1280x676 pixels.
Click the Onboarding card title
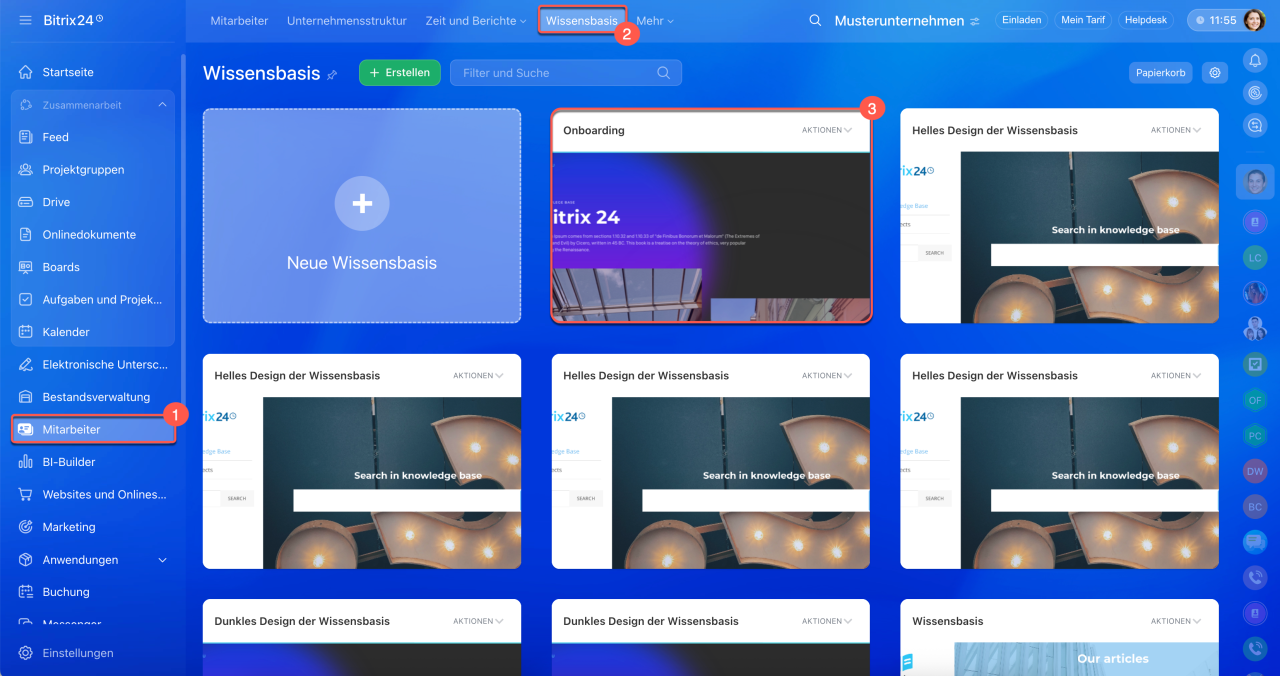594,130
